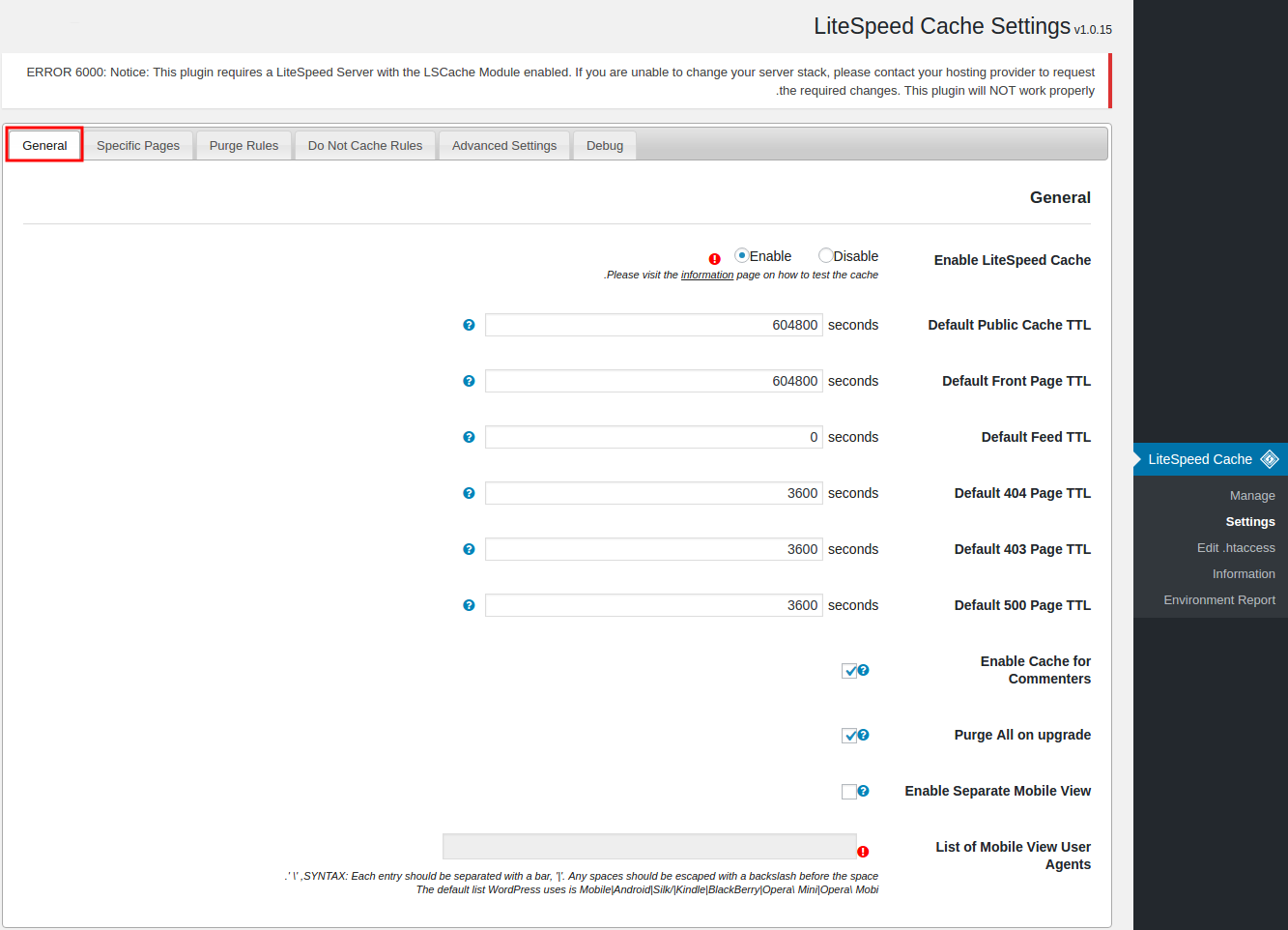Viewport: 1288px width, 930px height.
Task: Focus the Default Feed TTL field
Action: click(x=654, y=437)
